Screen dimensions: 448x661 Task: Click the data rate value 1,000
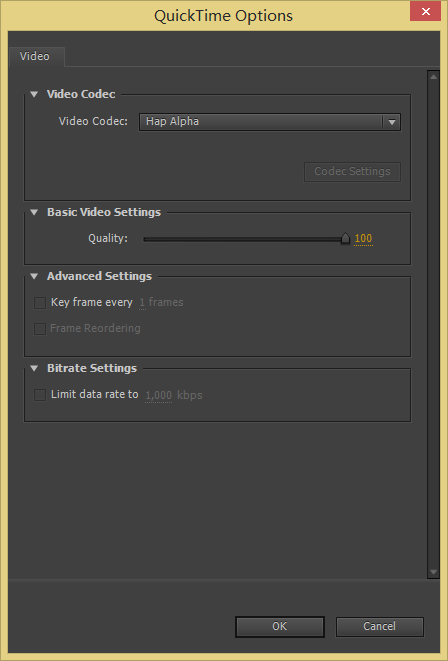coord(158,395)
